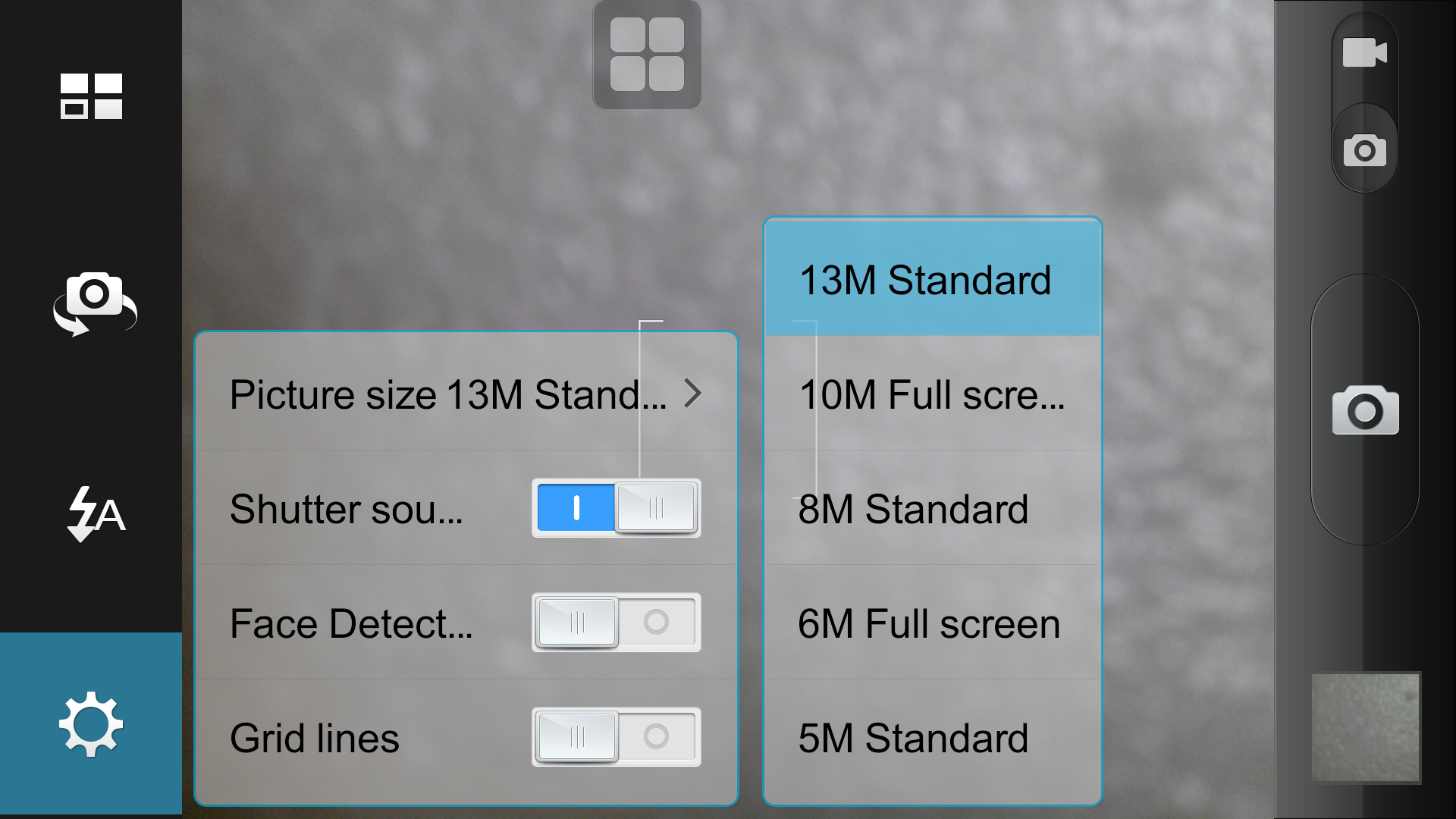The height and width of the screenshot is (819, 1456).
Task: Choose 13M Standard picture size
Action: (x=932, y=280)
